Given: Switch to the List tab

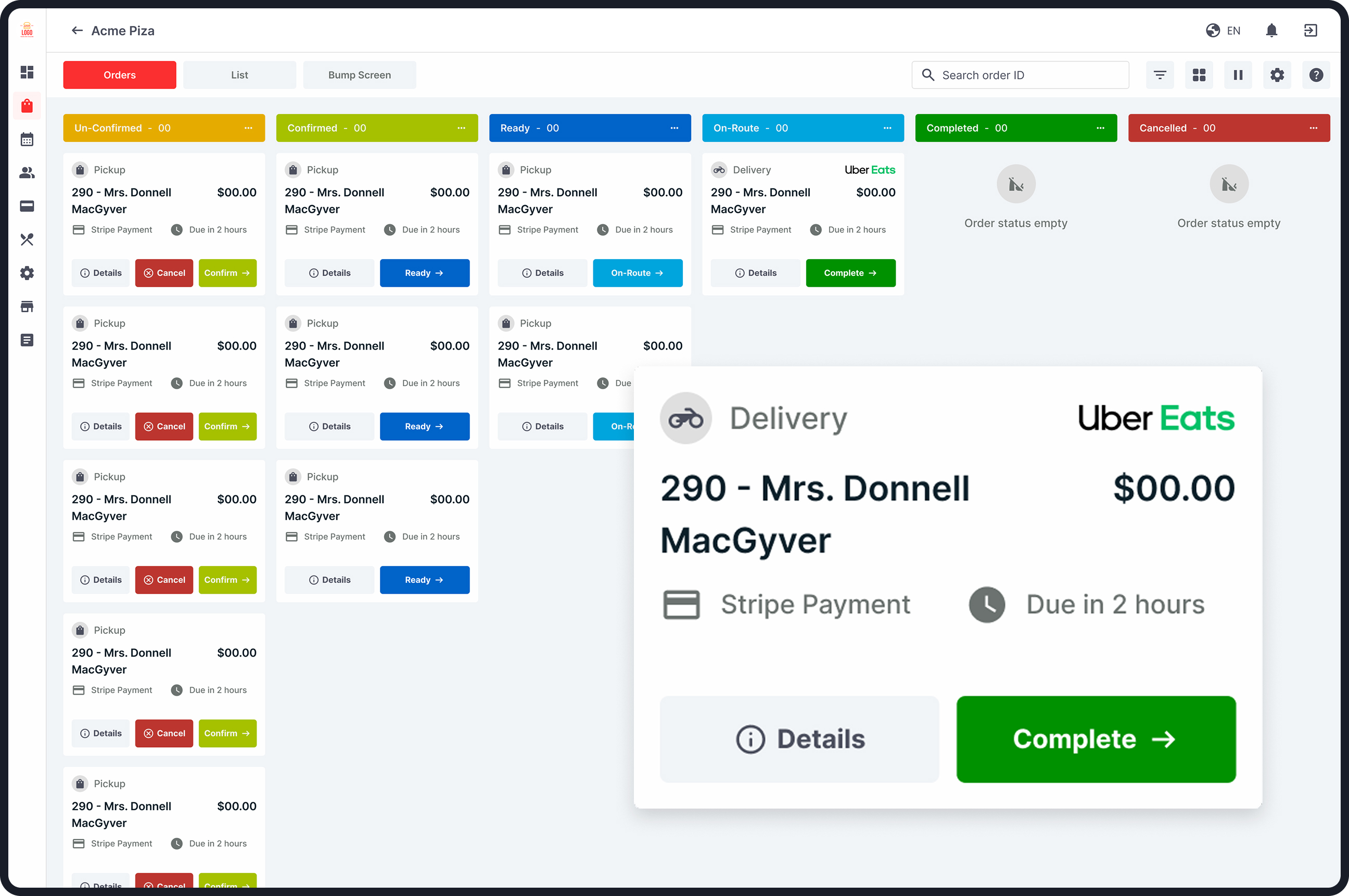Looking at the screenshot, I should point(239,75).
